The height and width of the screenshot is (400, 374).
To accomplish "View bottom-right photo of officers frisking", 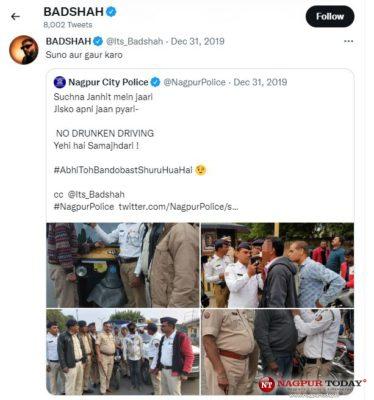I will 277,352.
